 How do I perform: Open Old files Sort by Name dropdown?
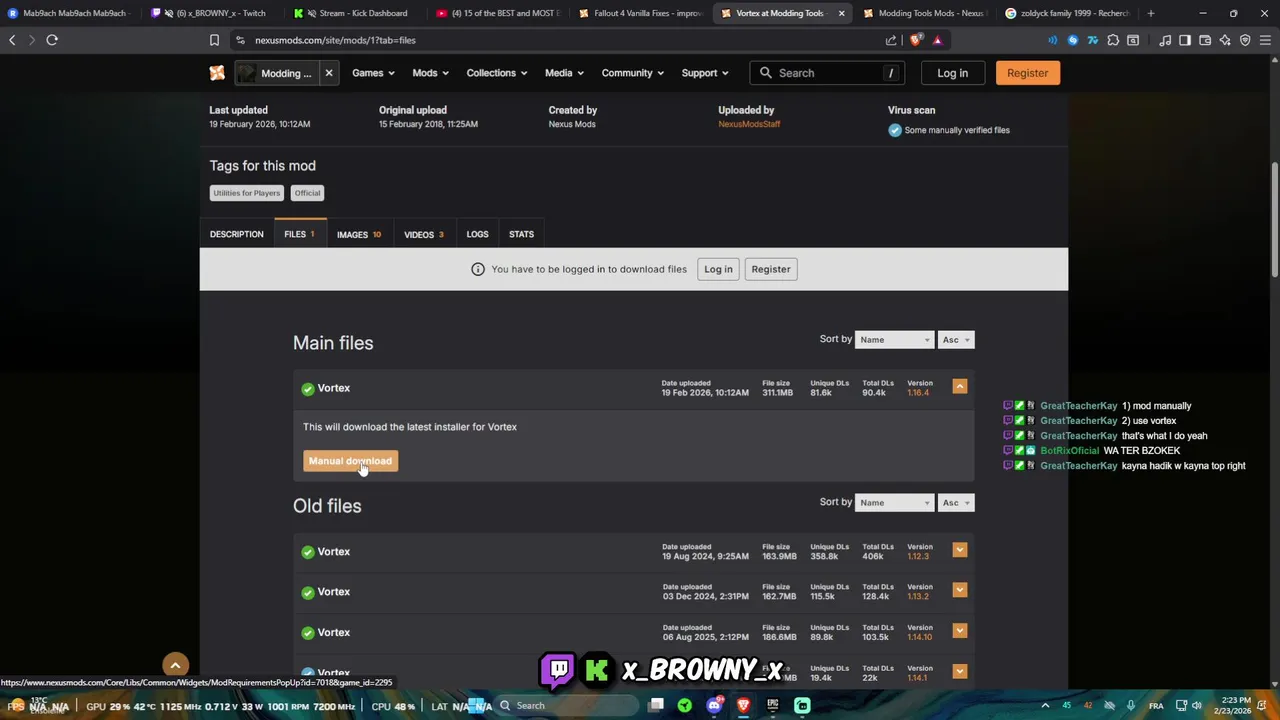click(895, 503)
